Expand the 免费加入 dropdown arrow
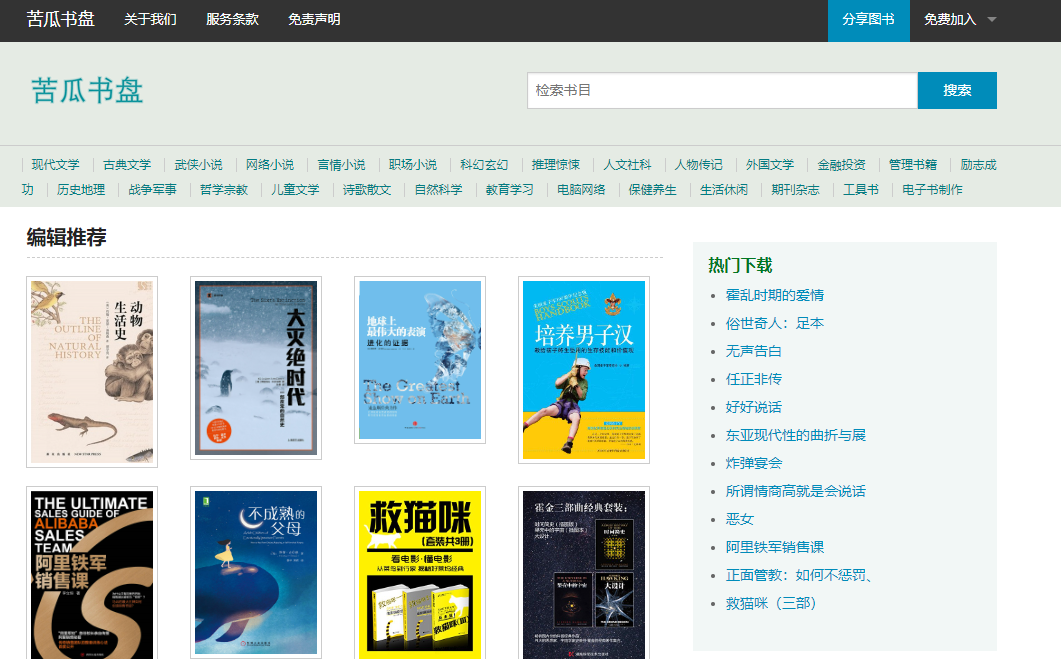The height and width of the screenshot is (659, 1061). tap(991, 20)
